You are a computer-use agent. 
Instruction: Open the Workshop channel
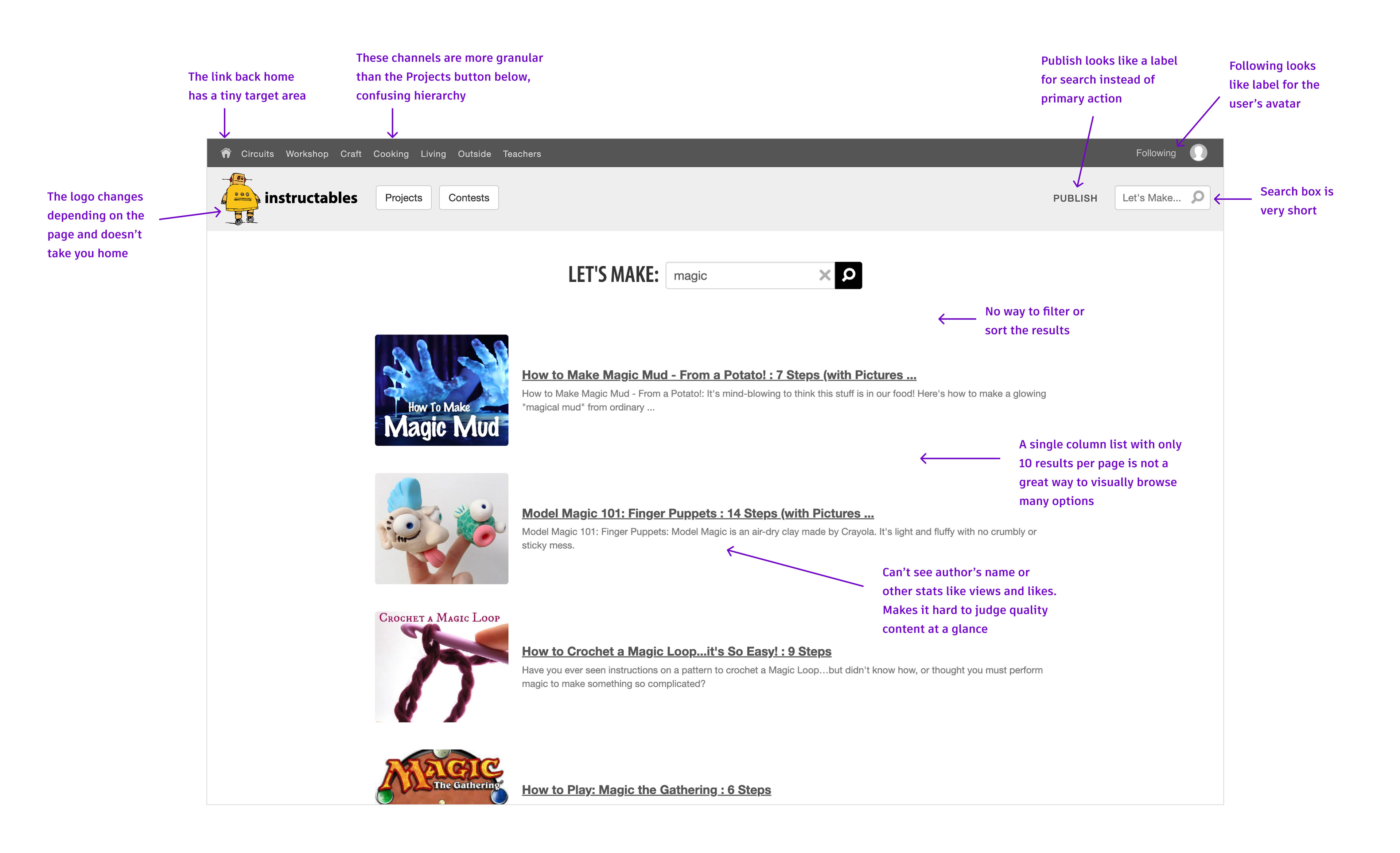(x=307, y=154)
